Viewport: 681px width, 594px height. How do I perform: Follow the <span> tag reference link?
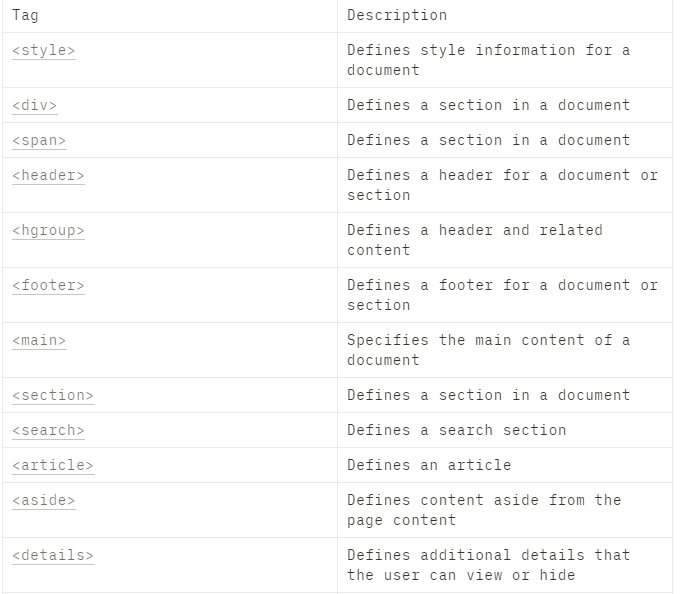click(39, 141)
